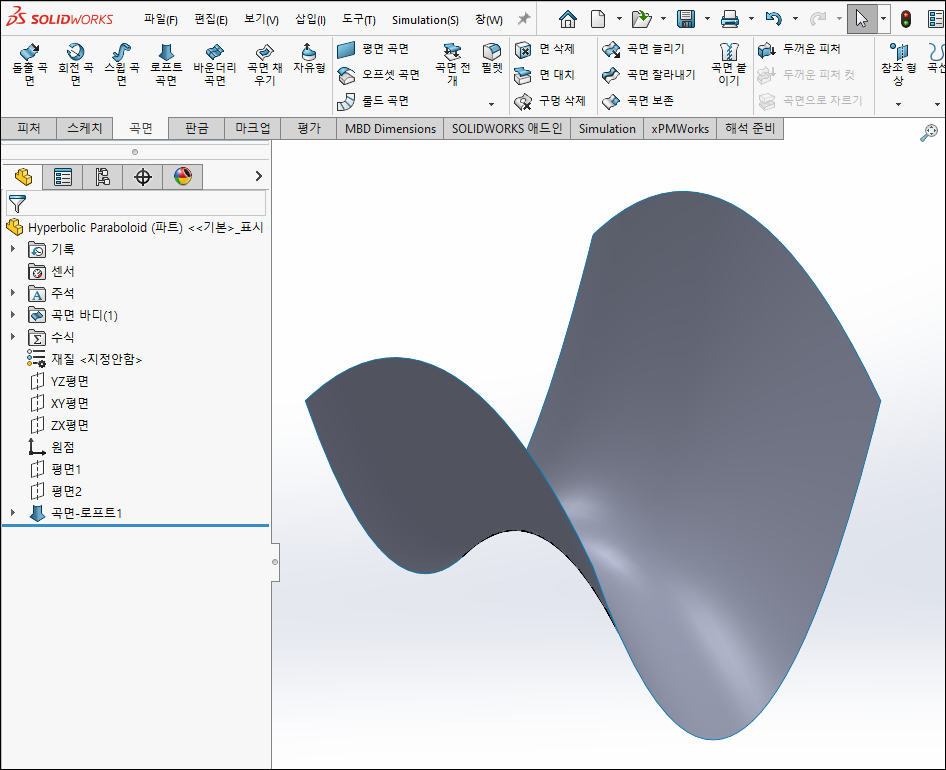The width and height of the screenshot is (946, 770).
Task: Expand more manager tabs arrow
Action: (259, 176)
